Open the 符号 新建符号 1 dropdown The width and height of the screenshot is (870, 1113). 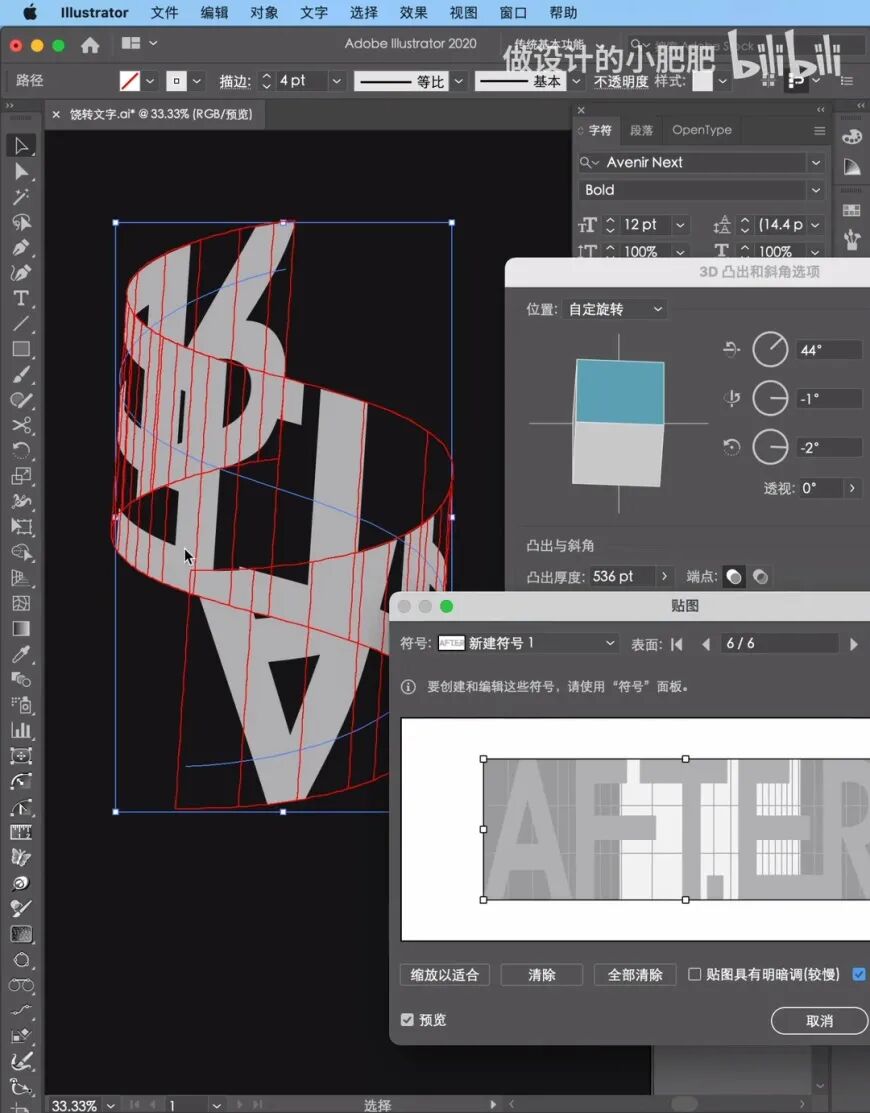527,643
